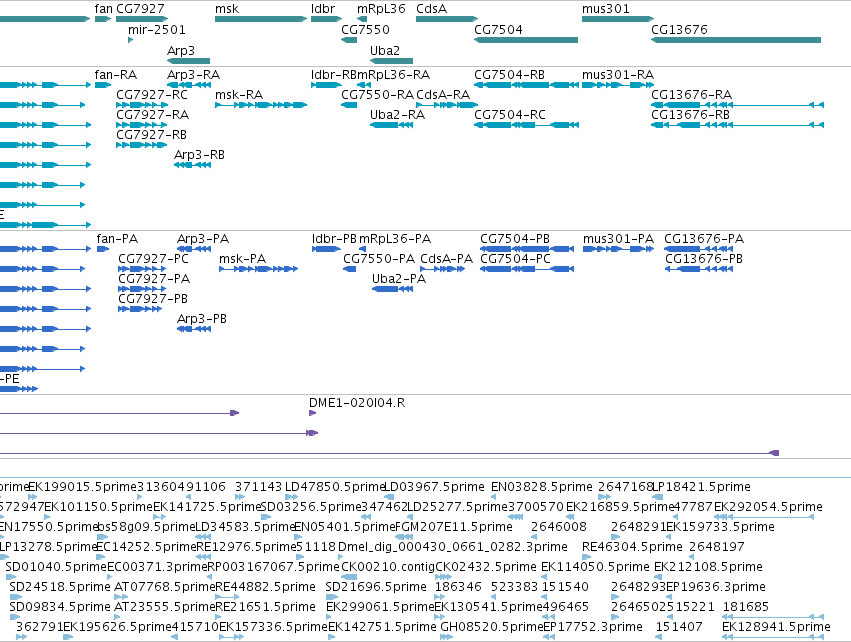Click the SD09834.5prime EST label
The image size is (851, 642).
[x=60, y=607]
